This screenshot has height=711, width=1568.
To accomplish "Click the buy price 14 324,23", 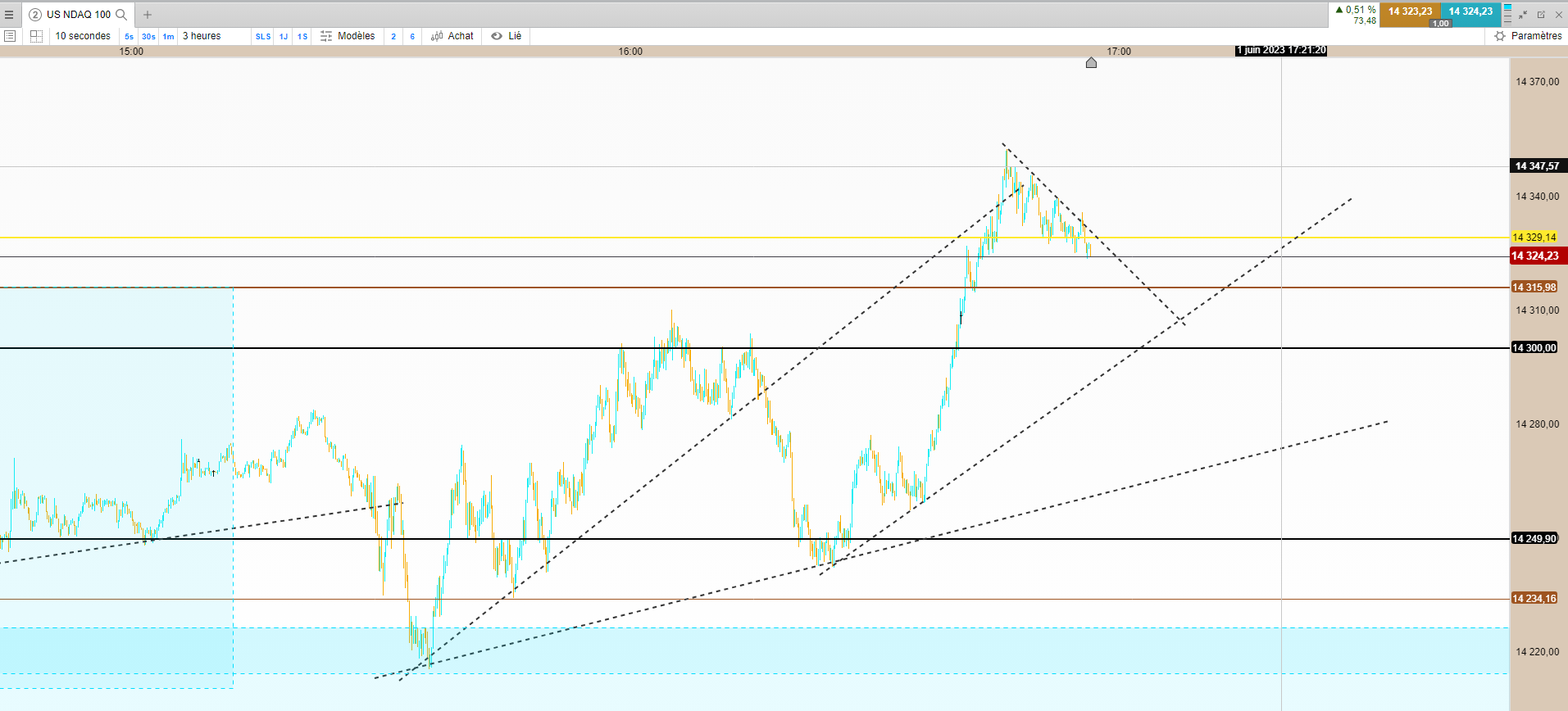I will coord(1470,11).
